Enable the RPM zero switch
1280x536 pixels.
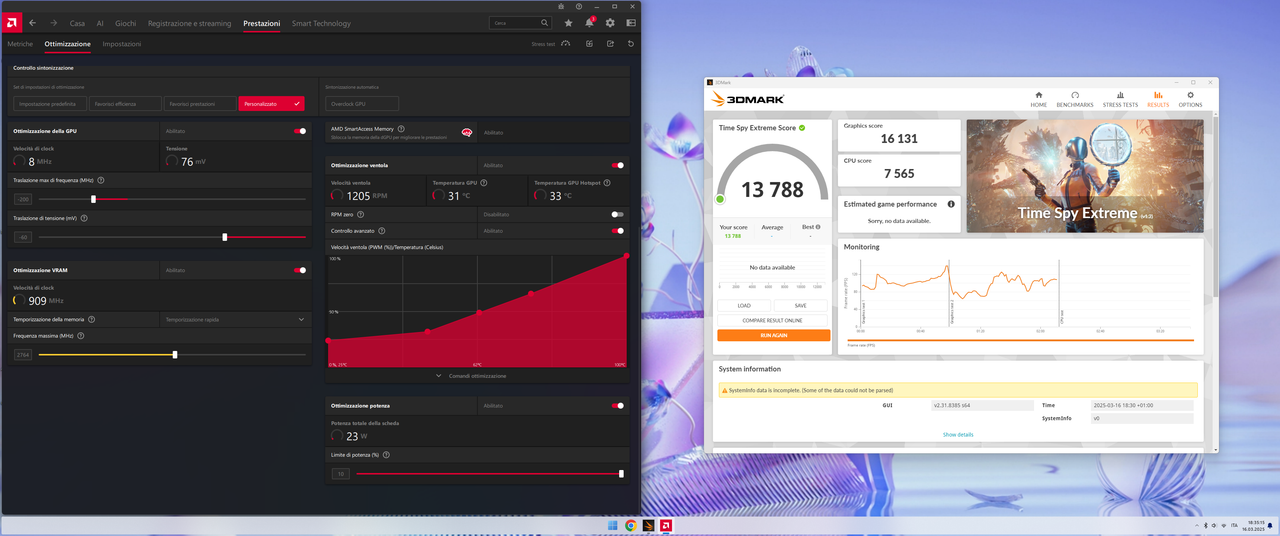click(x=618, y=214)
